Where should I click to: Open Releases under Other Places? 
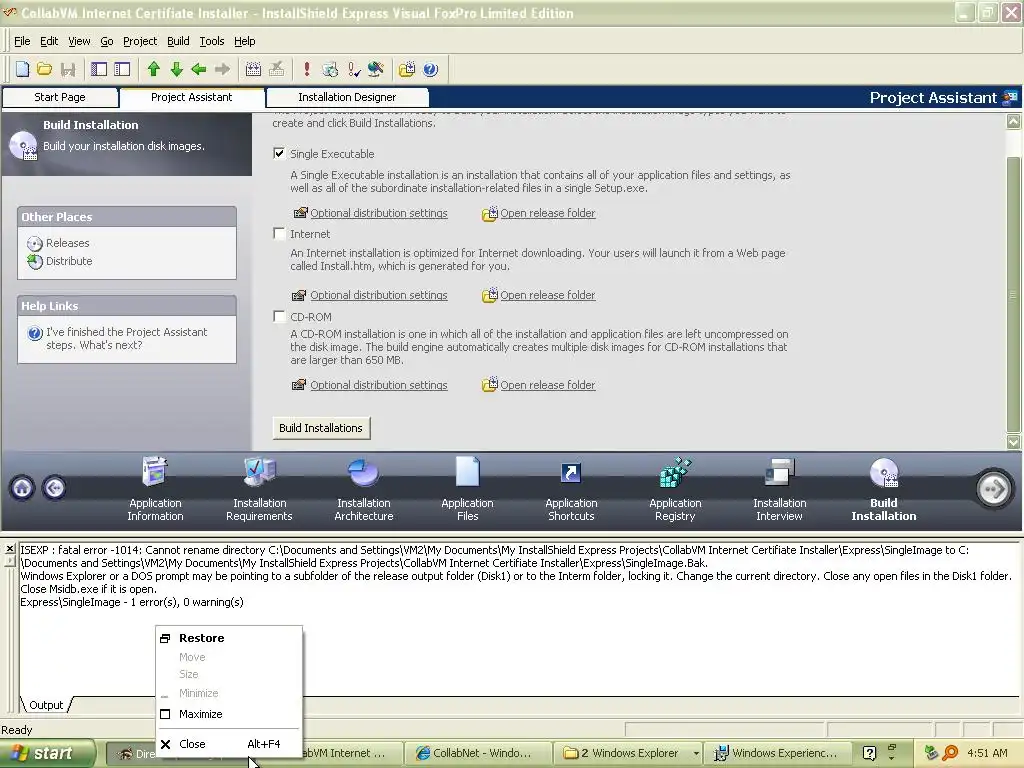(x=67, y=243)
